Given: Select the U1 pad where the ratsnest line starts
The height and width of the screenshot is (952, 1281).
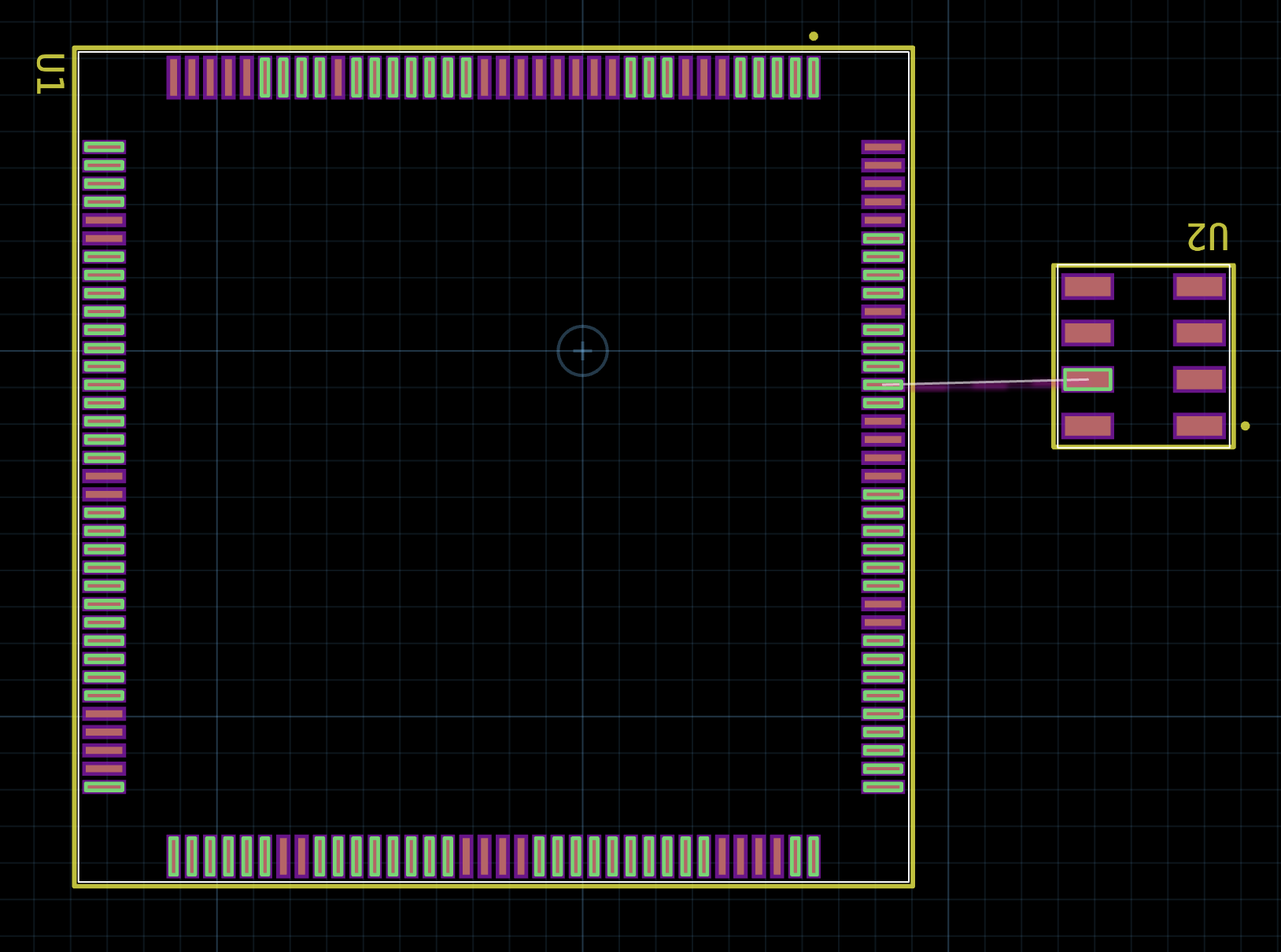Looking at the screenshot, I should [x=881, y=386].
